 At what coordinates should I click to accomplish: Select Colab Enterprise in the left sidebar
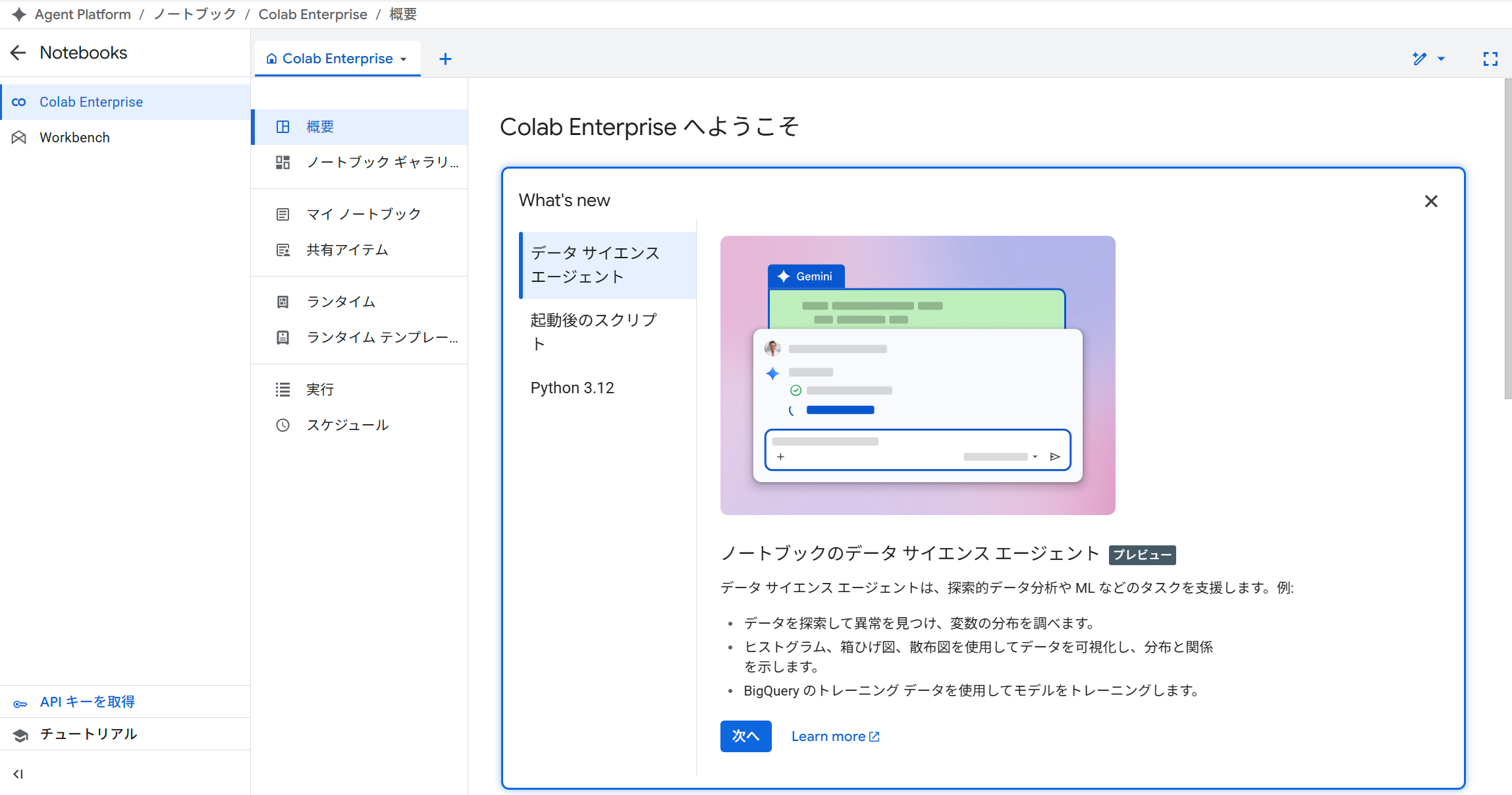click(x=90, y=101)
